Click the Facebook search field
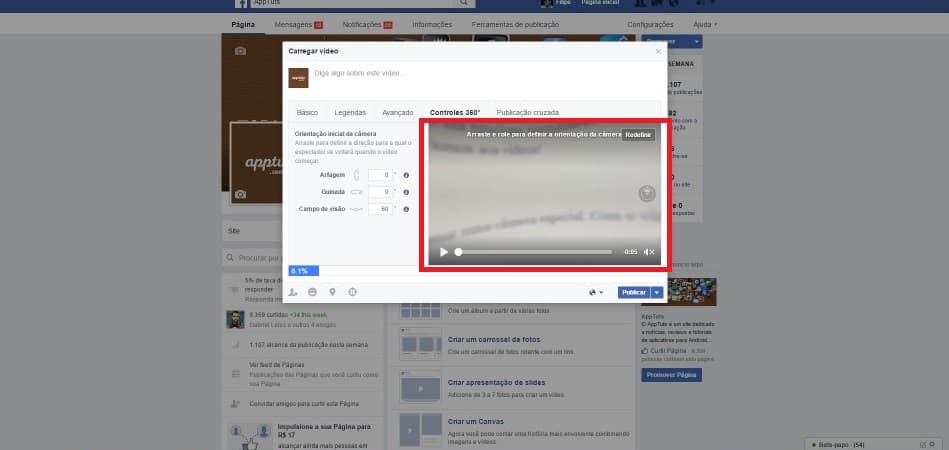 [352, 3]
